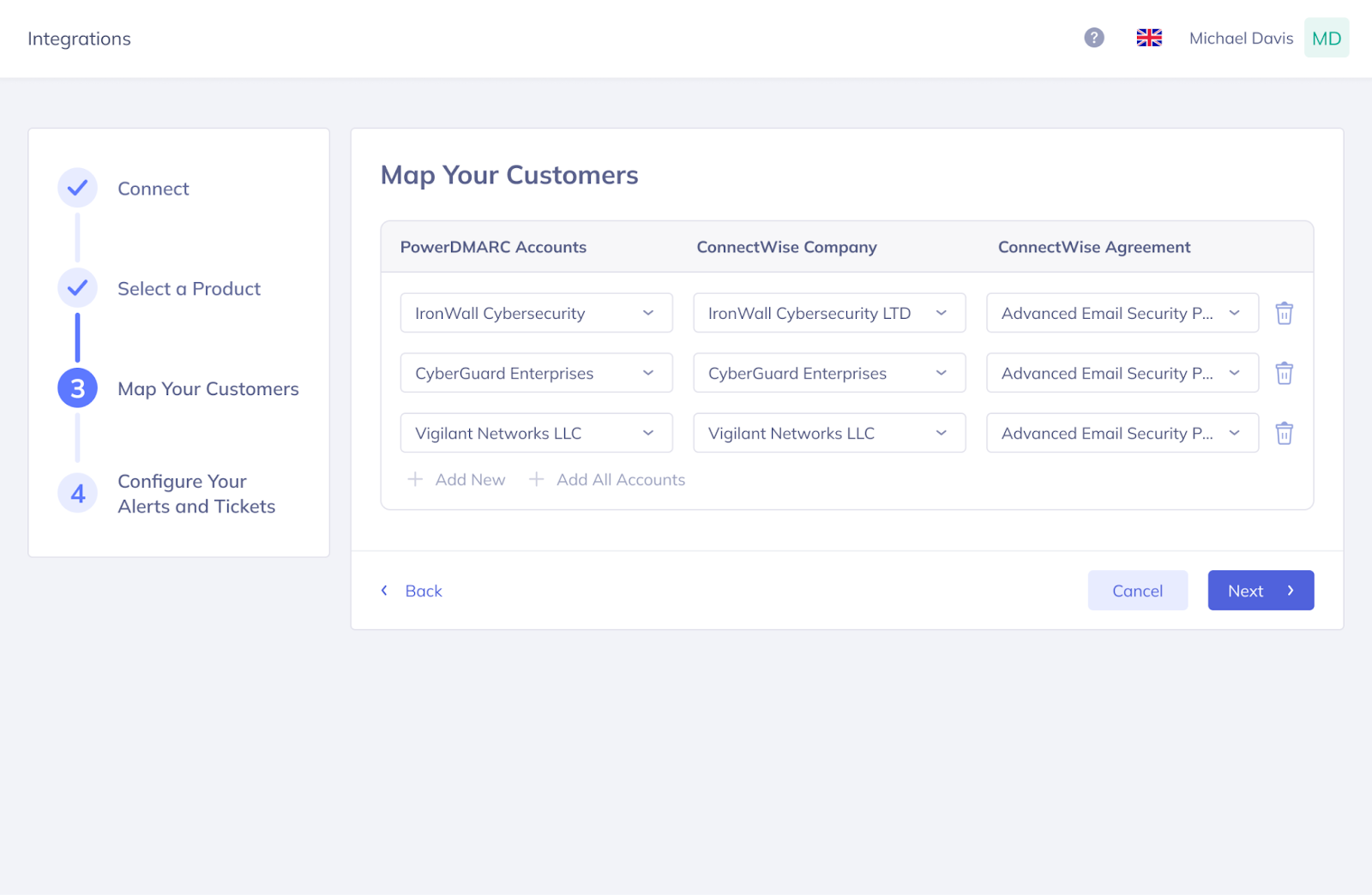Open IronWall Cybersecurity LTD company dropdown
This screenshot has width=1372, height=895.
[x=829, y=313]
